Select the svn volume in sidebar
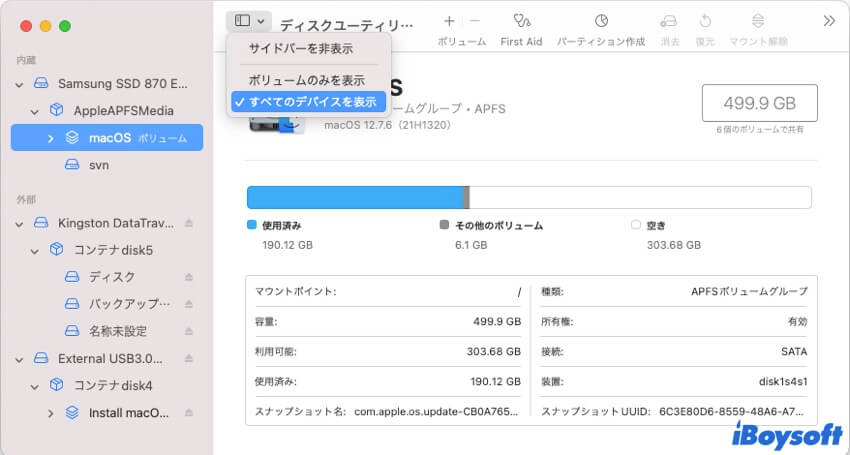This screenshot has height=455, width=850. pyautogui.click(x=107, y=165)
